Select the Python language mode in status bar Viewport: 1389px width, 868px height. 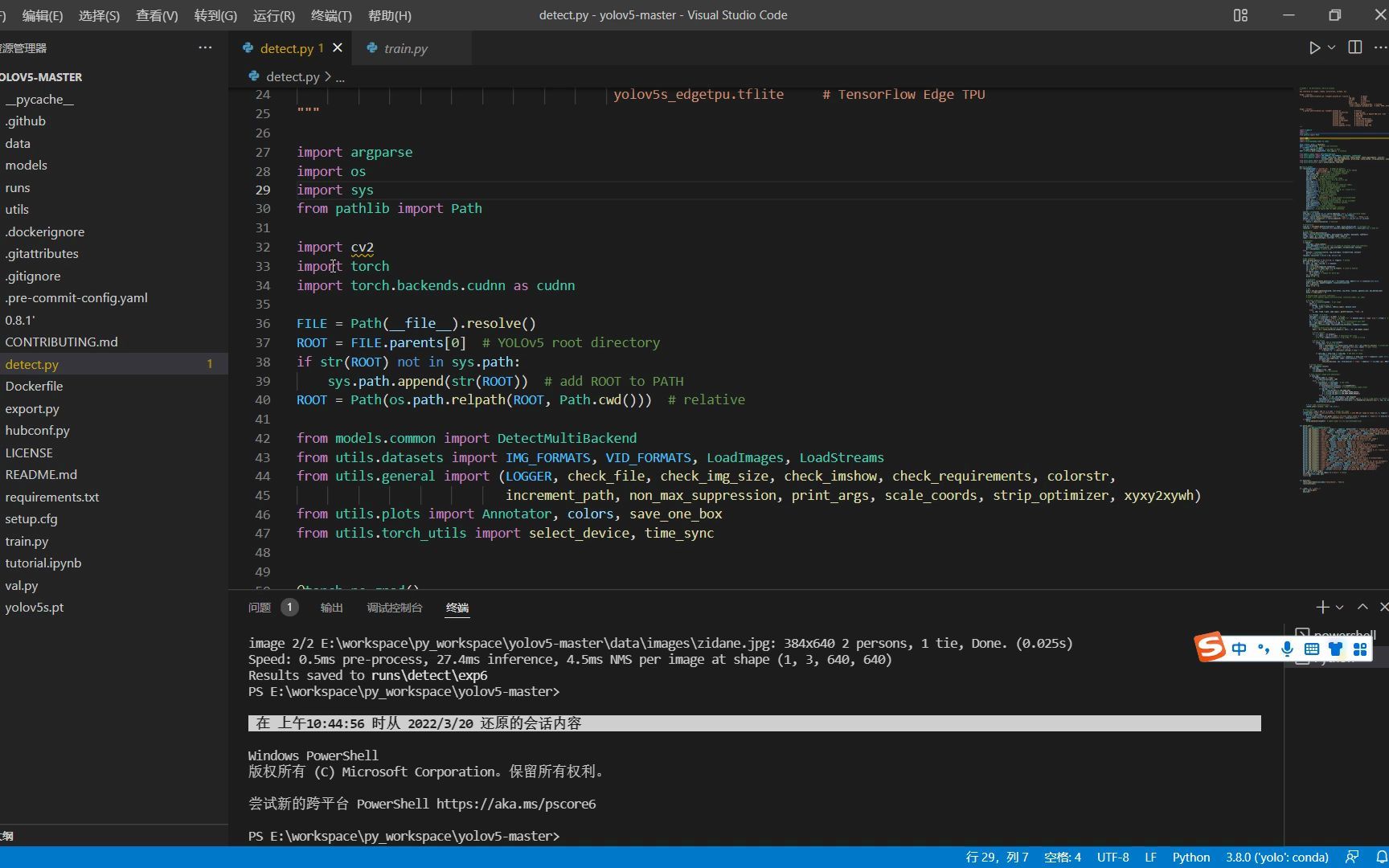[x=1190, y=857]
